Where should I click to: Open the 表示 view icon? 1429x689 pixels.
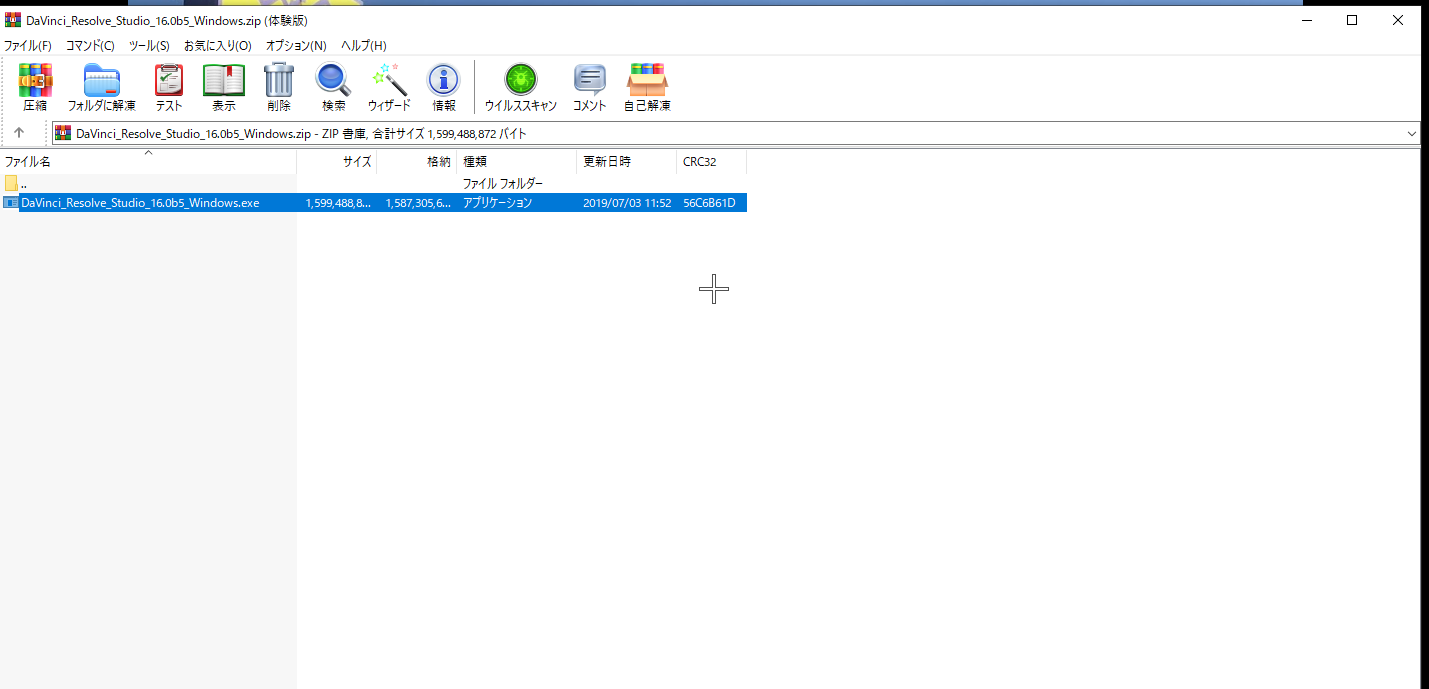[x=223, y=86]
